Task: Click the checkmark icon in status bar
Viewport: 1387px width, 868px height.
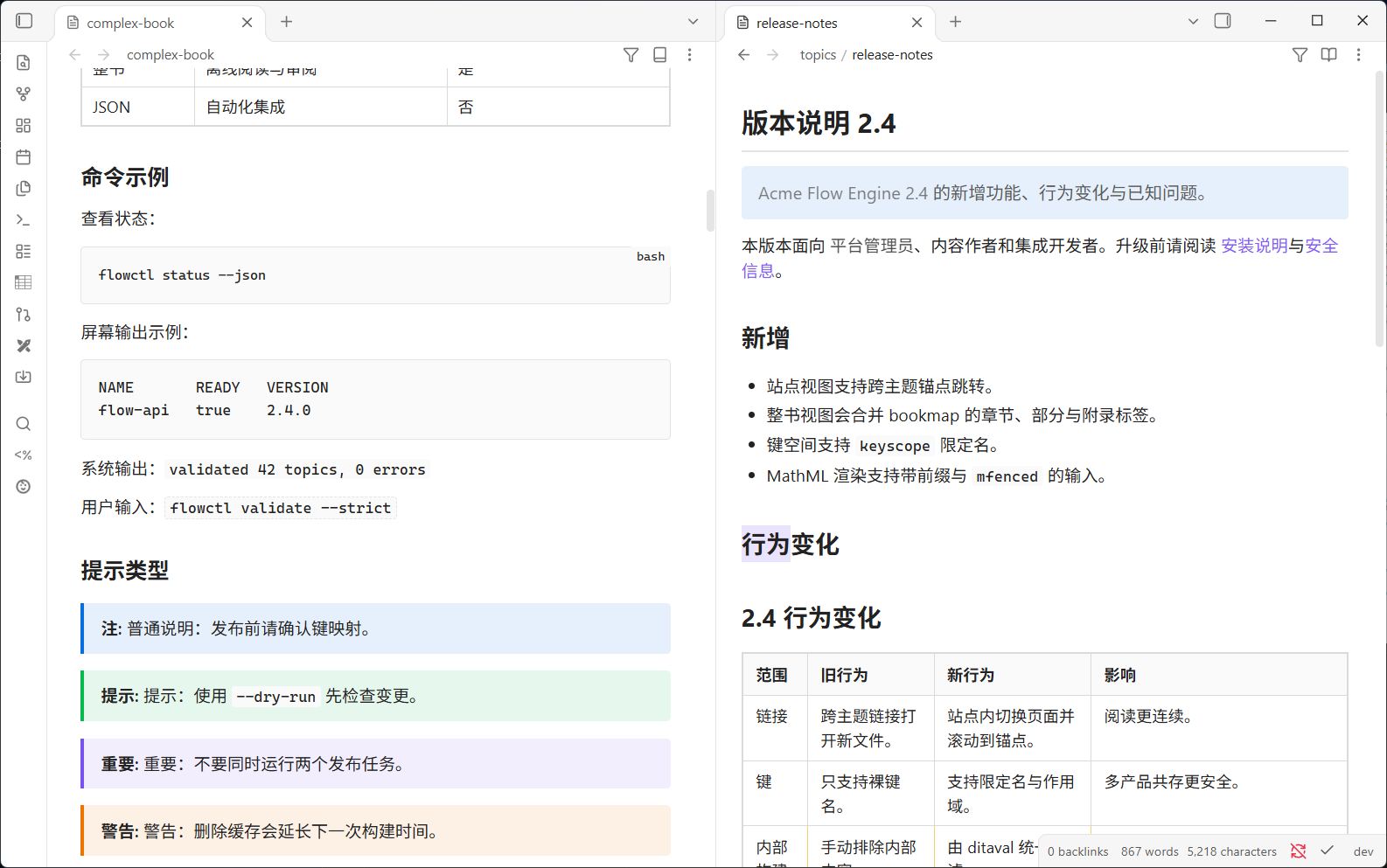Action: [x=1328, y=851]
